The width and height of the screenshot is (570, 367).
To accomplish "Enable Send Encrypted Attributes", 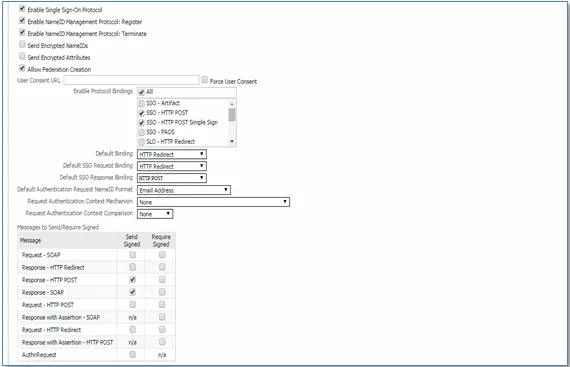I will [22, 56].
